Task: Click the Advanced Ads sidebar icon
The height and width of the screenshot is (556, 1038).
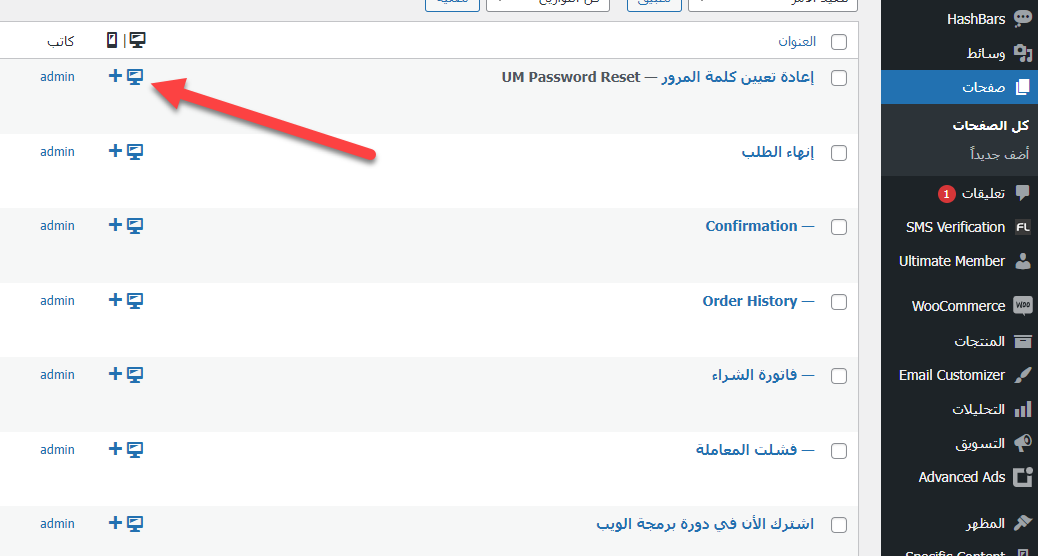Action: [x=1022, y=477]
